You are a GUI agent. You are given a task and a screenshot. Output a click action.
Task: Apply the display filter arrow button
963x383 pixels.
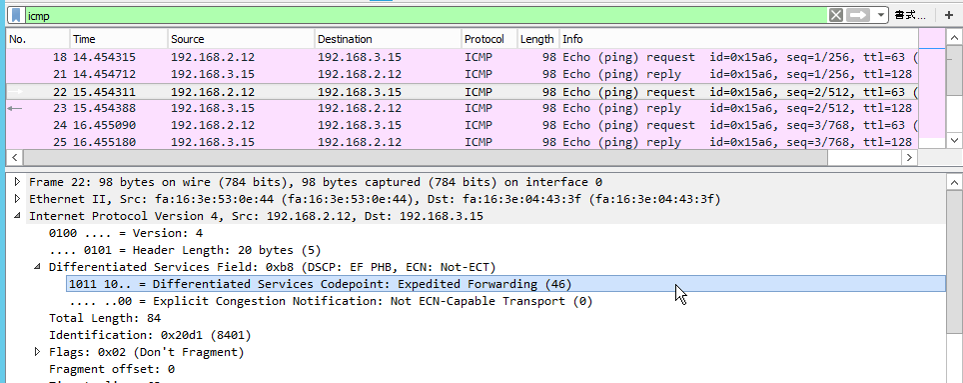[x=858, y=15]
